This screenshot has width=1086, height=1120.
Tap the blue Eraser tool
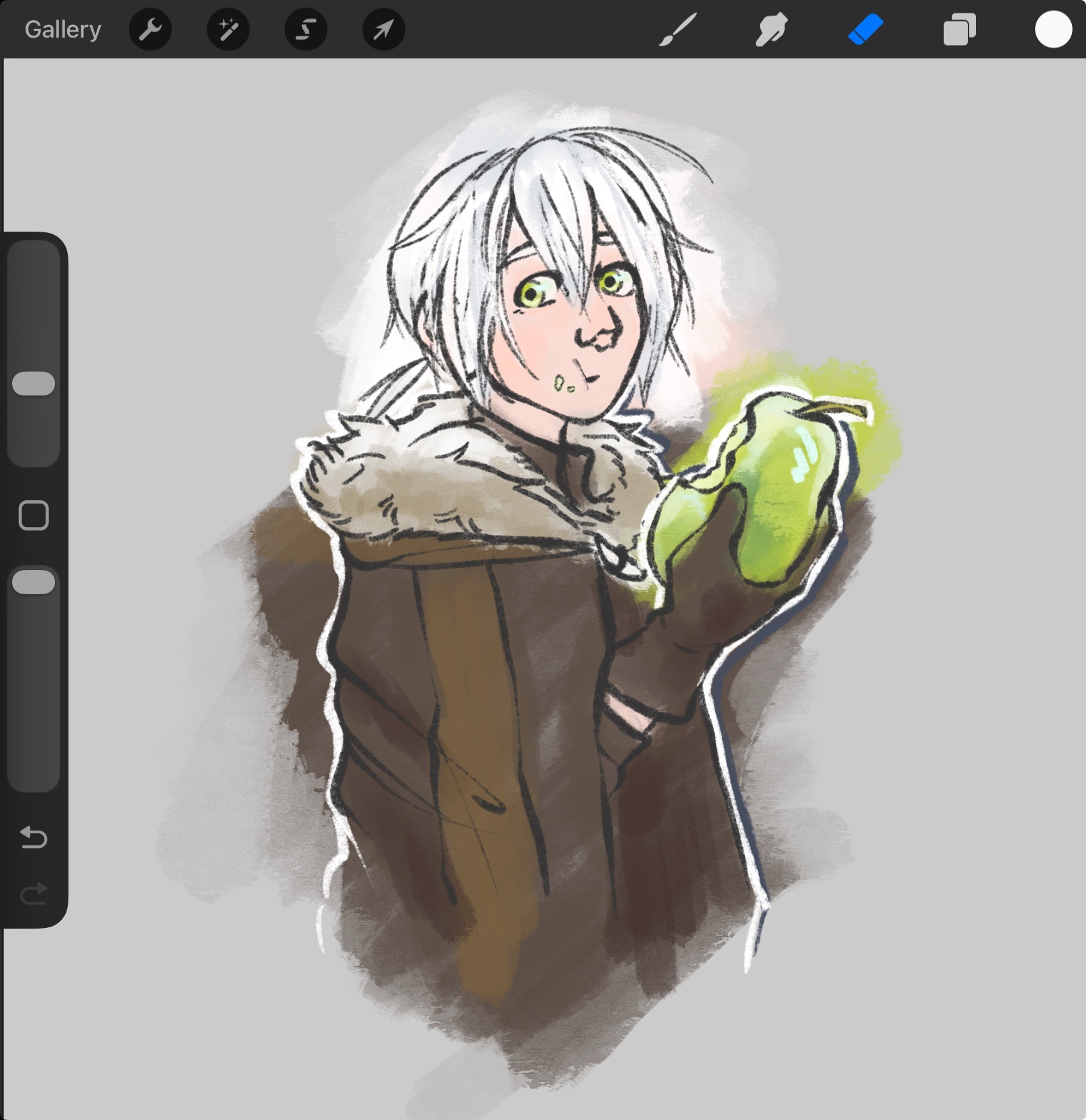[865, 30]
